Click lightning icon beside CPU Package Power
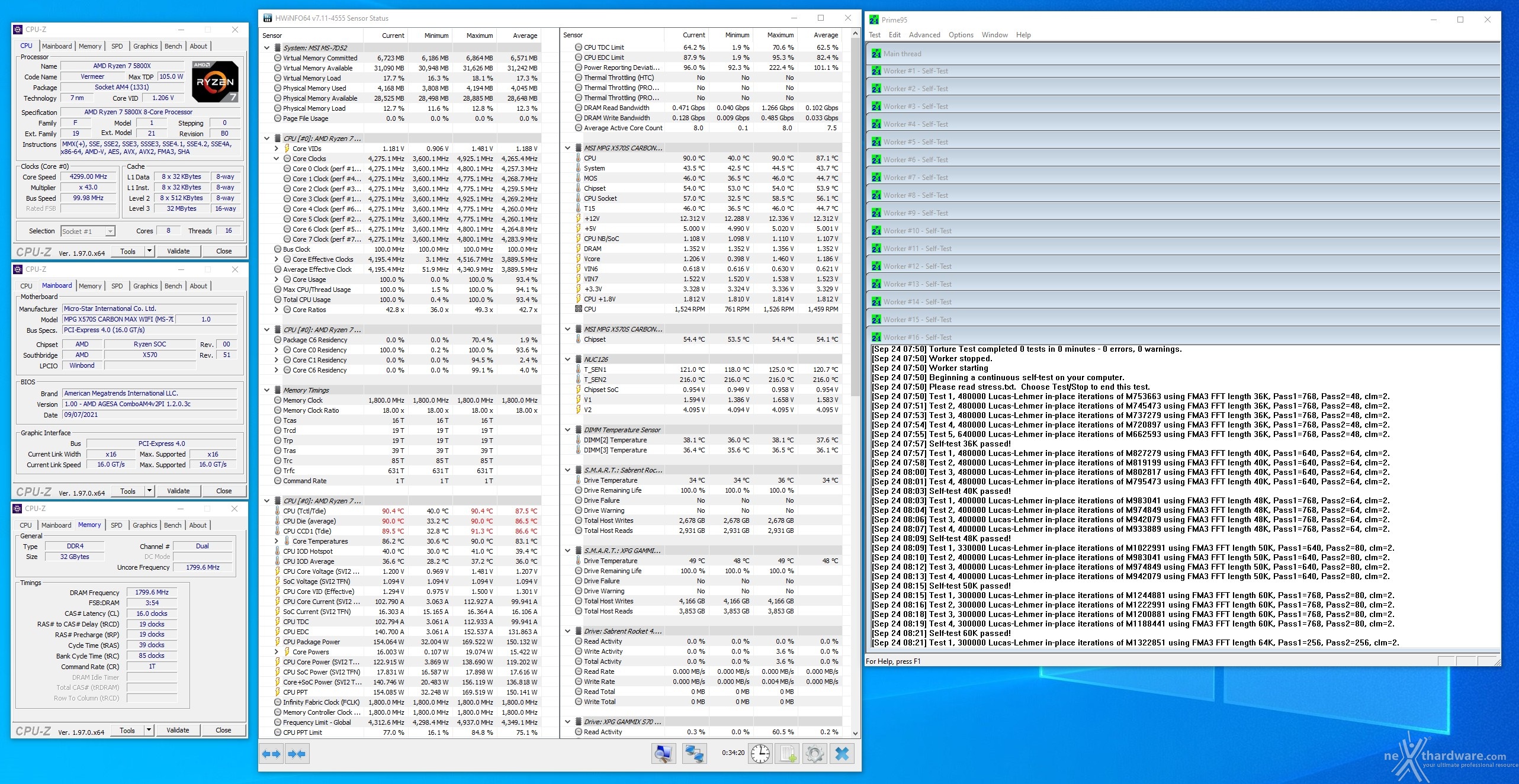 click(x=277, y=642)
